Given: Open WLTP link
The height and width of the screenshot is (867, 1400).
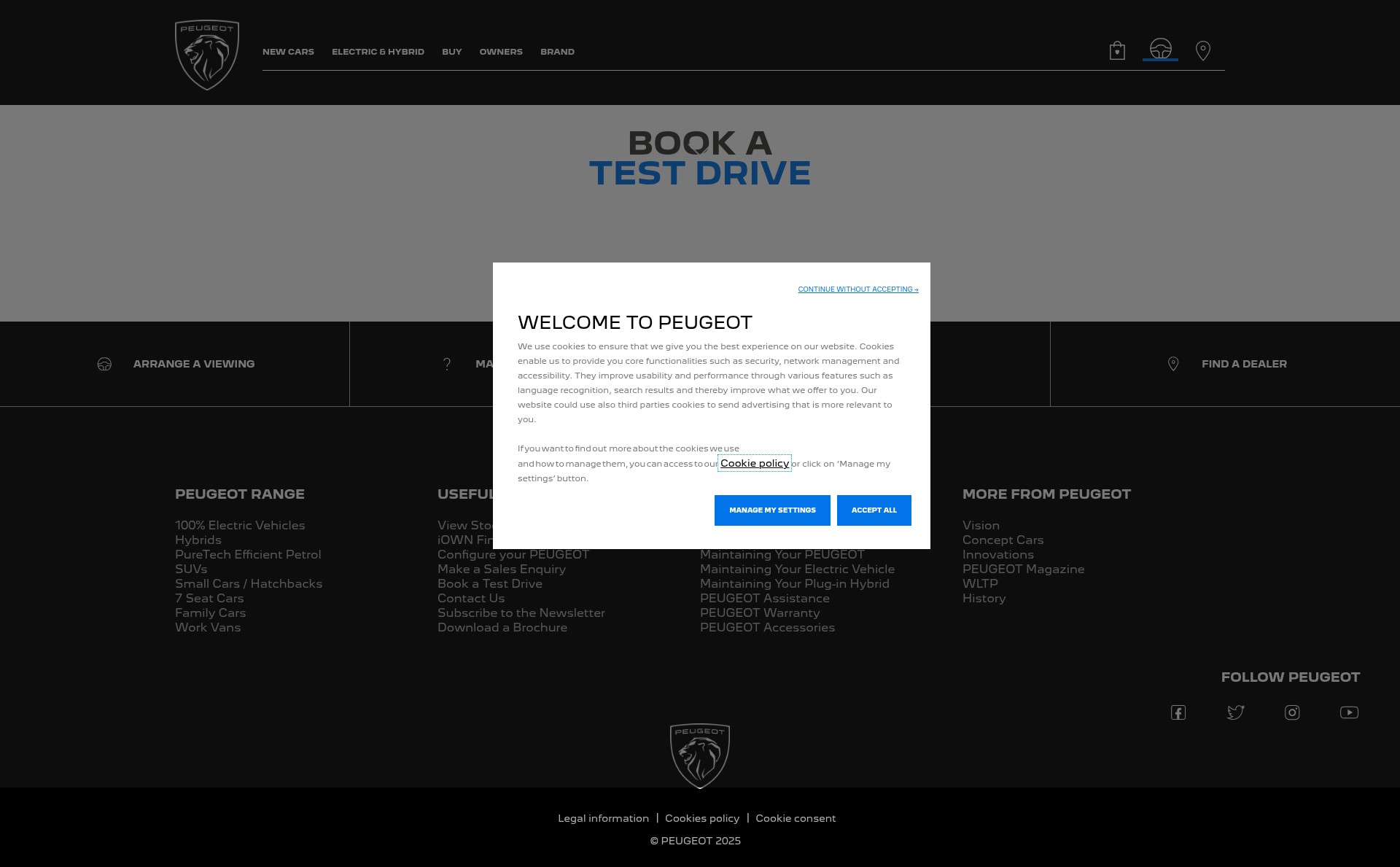Looking at the screenshot, I should coord(980,583).
